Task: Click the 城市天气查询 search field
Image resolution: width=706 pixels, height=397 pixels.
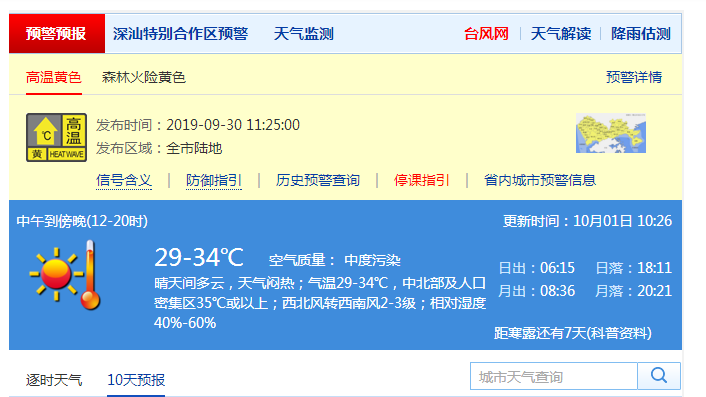Action: pyautogui.click(x=554, y=376)
